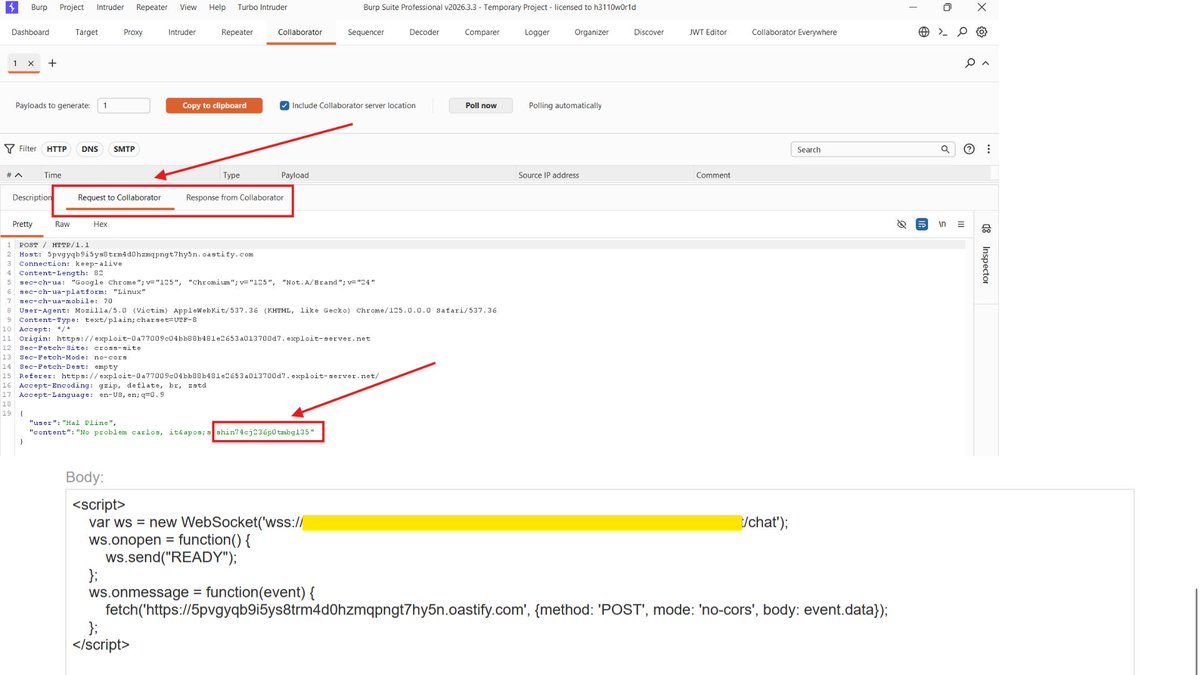Click the tab search magnifier beside the chevron

pyautogui.click(x=970, y=63)
